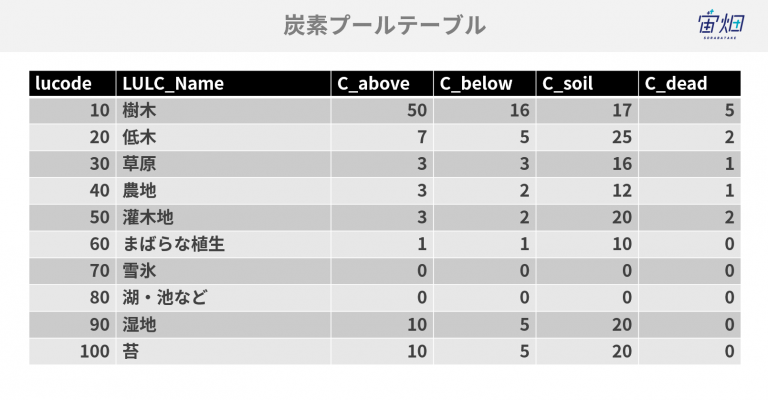Click C_above value 50 for 樹木

pyautogui.click(x=382, y=110)
